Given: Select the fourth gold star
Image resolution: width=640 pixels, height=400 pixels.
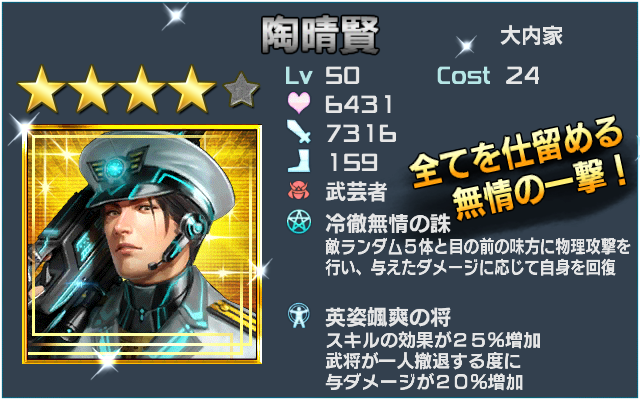Looking at the screenshot, I should click(x=192, y=90).
